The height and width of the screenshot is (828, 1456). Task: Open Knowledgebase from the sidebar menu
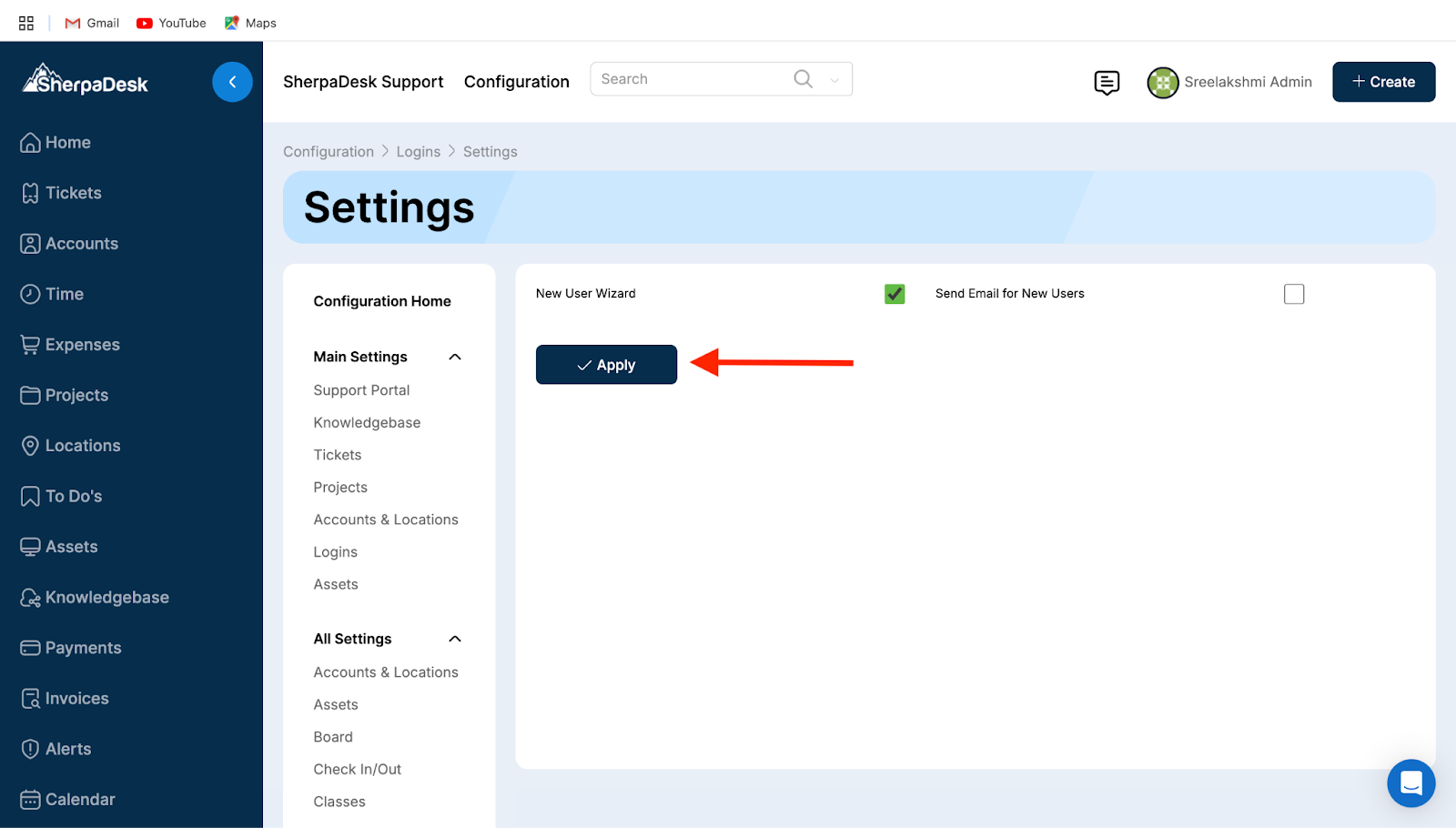point(106,598)
